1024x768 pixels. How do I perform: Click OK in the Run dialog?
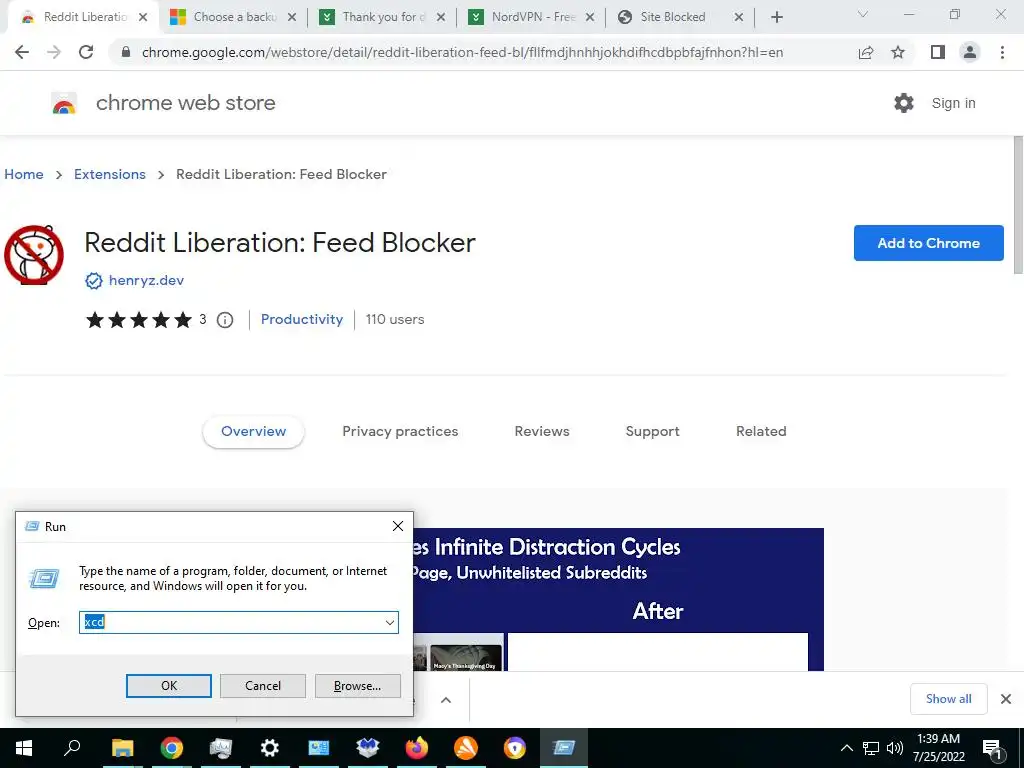pos(168,686)
